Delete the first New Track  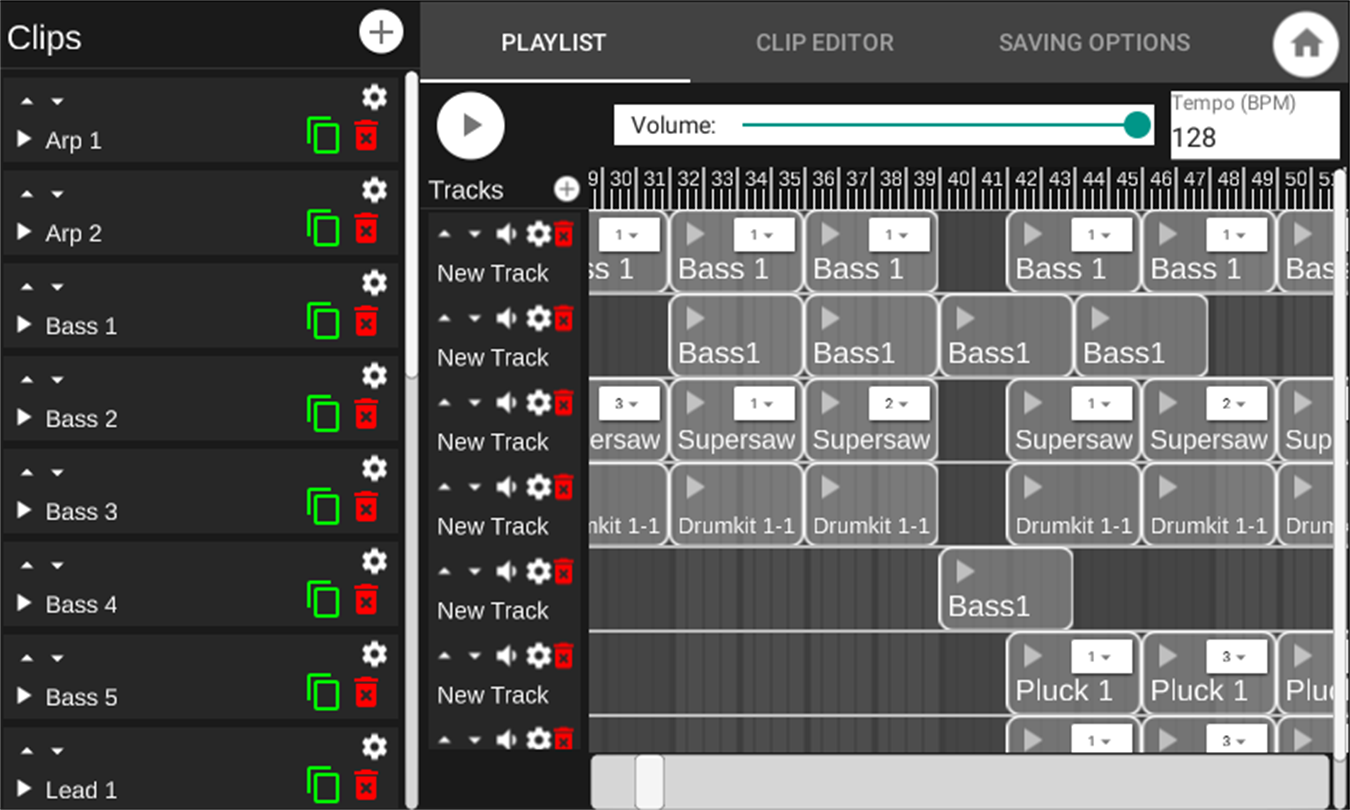(564, 235)
